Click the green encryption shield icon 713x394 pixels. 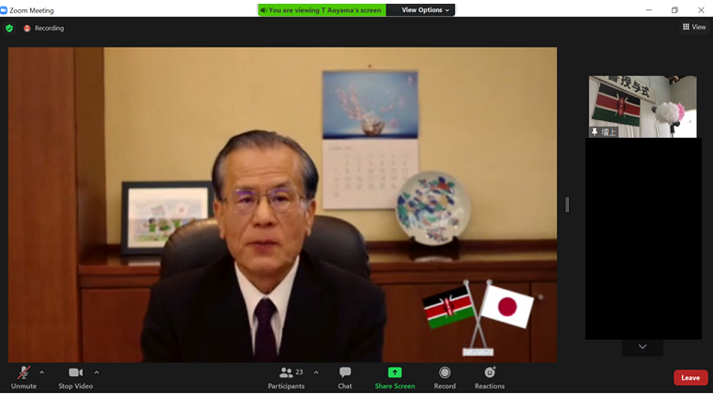[x=9, y=28]
